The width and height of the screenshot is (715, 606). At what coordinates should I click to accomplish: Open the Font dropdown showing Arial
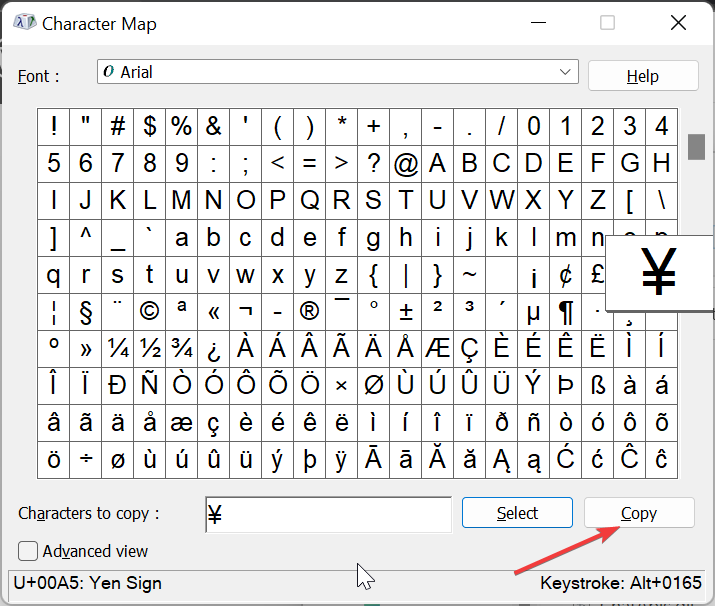coord(337,72)
